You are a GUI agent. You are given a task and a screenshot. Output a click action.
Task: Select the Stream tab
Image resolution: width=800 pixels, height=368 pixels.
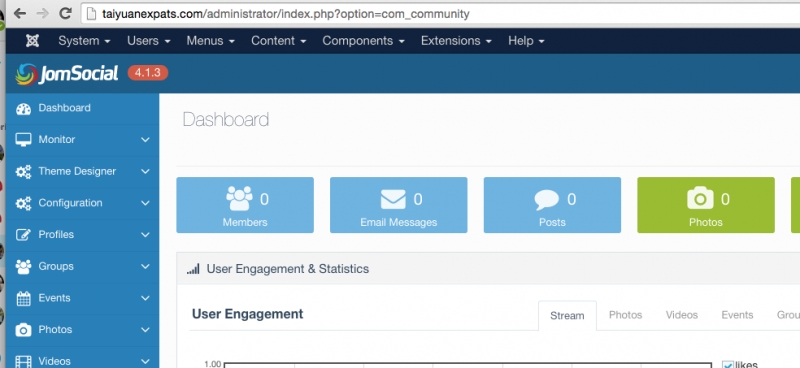(x=567, y=315)
